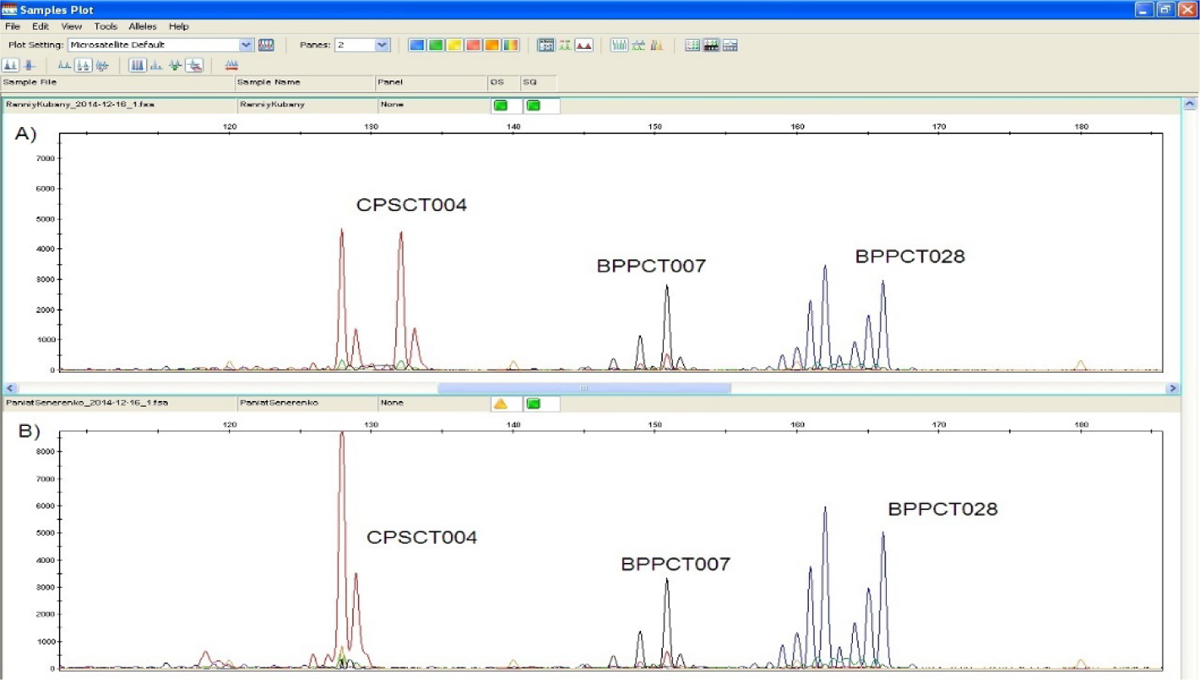Click the vertical scrollbar's up arrow
Image resolution: width=1200 pixels, height=680 pixels.
coord(1190,103)
